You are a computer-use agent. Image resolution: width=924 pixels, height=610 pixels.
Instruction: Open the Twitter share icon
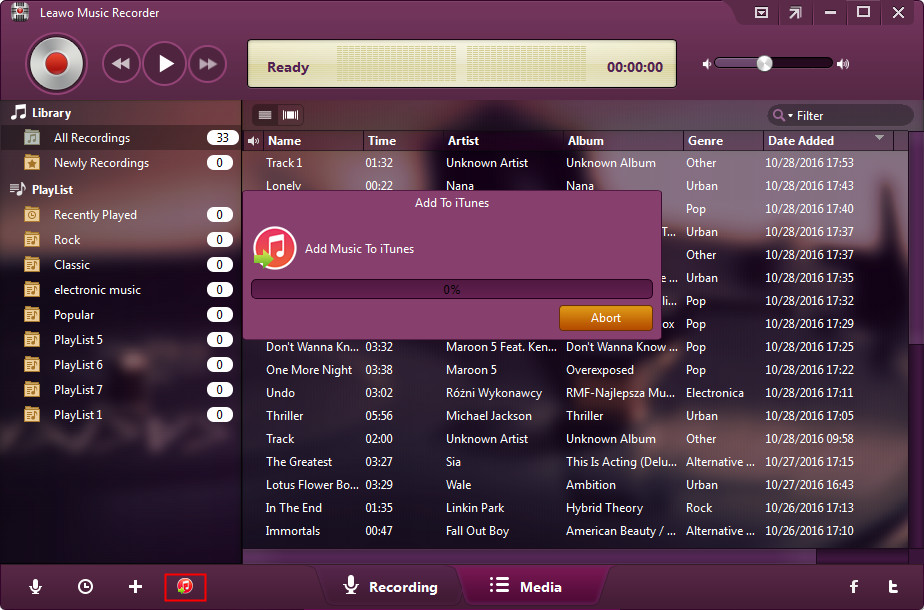pos(893,587)
